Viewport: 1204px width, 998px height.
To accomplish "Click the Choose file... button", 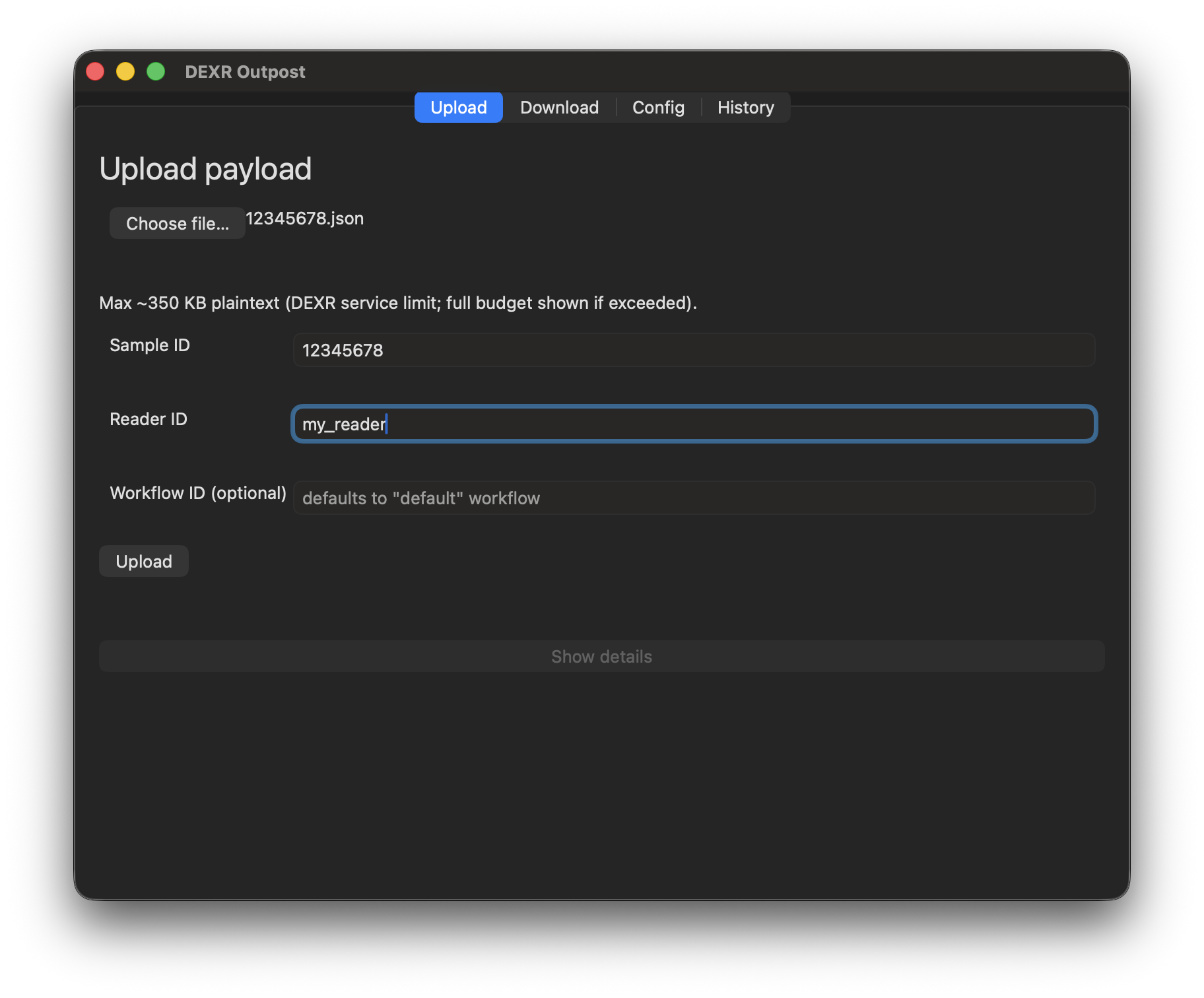I will pos(178,224).
